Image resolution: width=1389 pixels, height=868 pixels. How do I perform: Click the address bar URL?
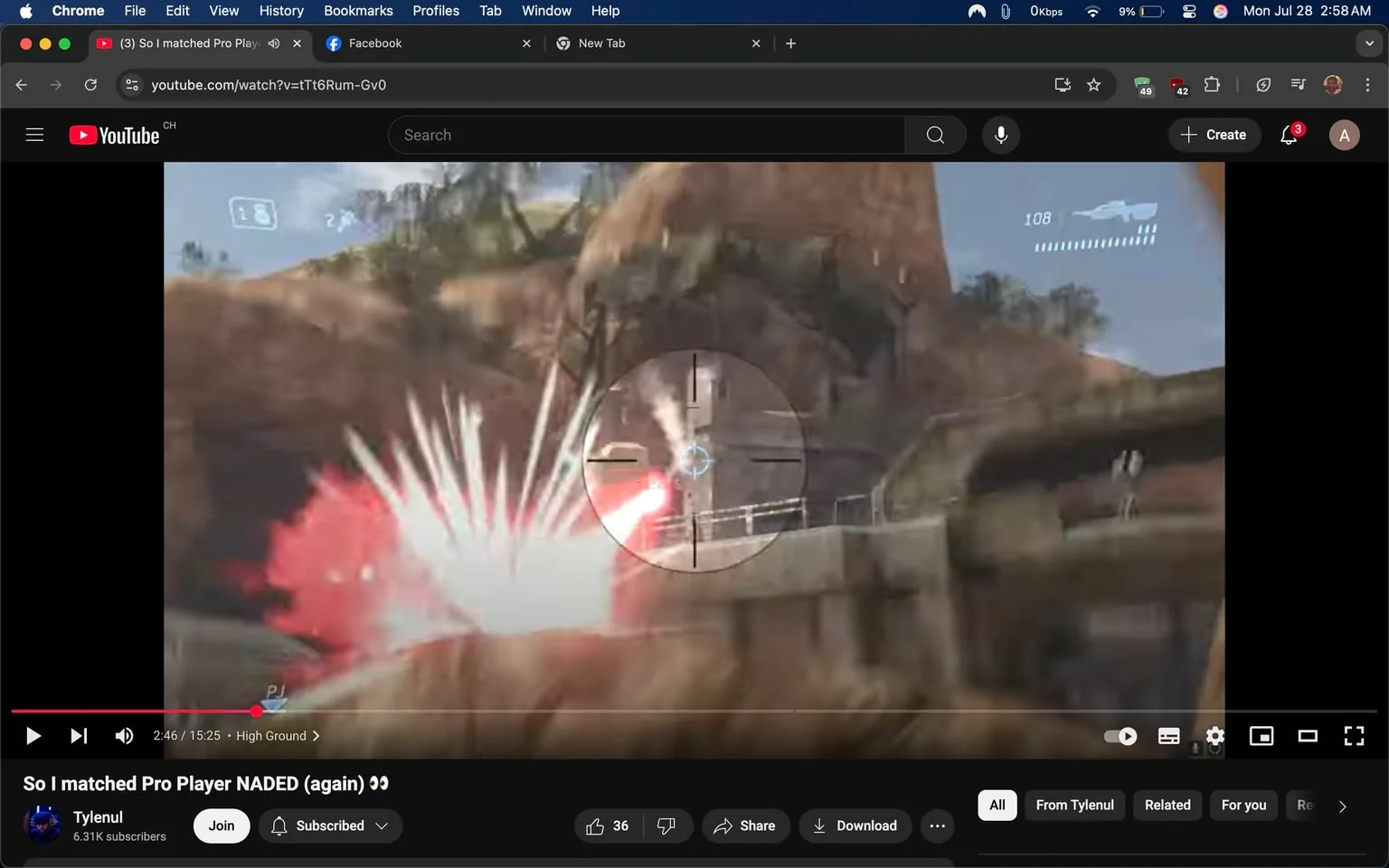269,85
